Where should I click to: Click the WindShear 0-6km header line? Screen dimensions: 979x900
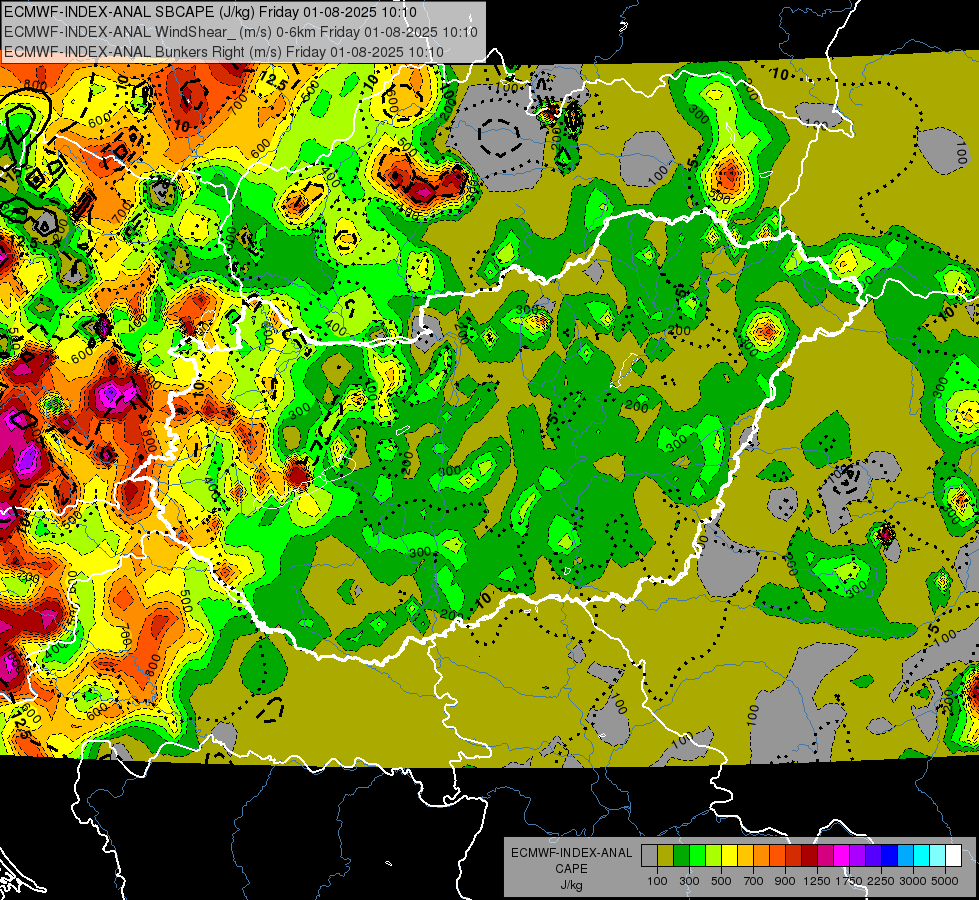pos(241,32)
